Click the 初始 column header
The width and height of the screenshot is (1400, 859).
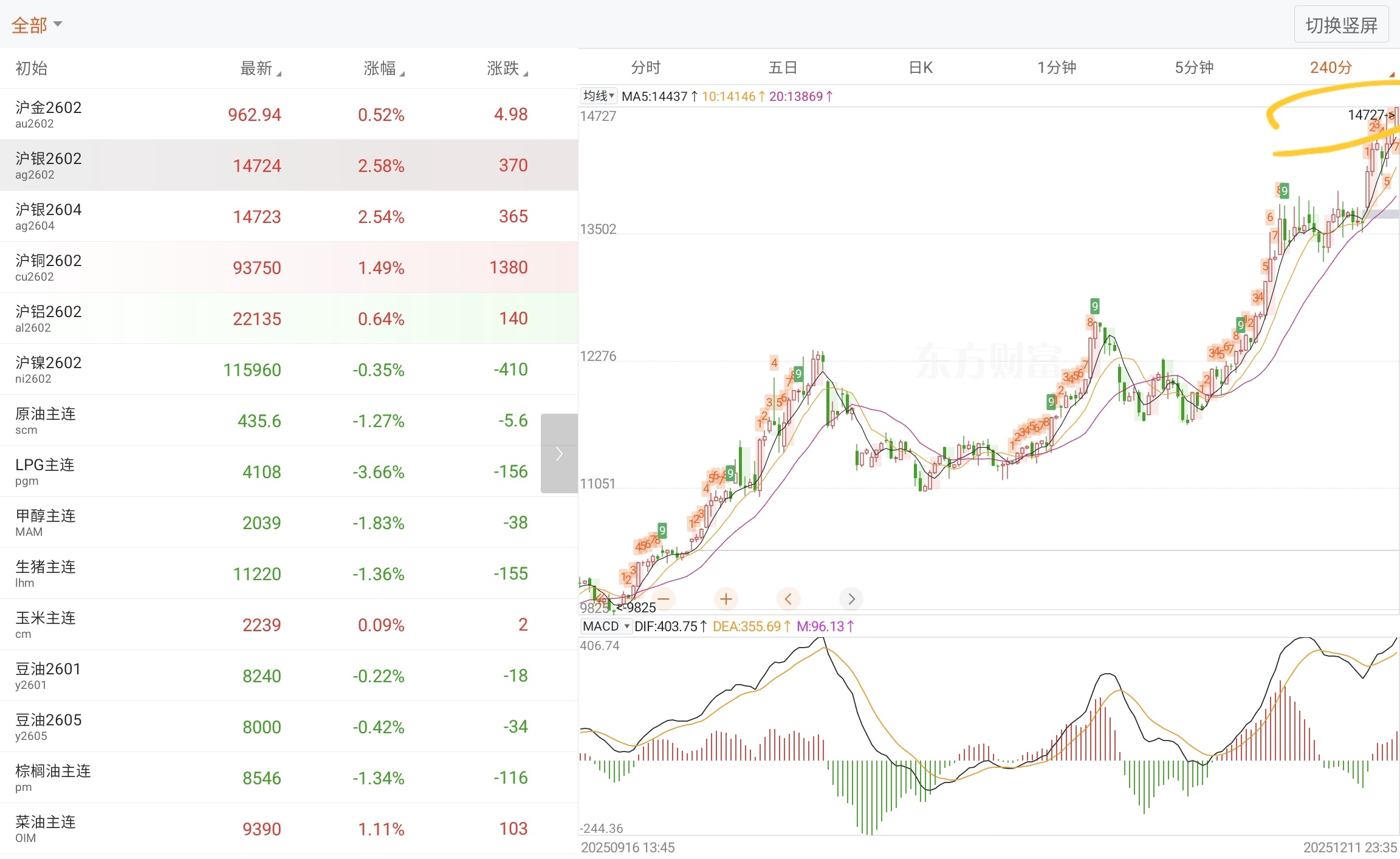click(32, 68)
